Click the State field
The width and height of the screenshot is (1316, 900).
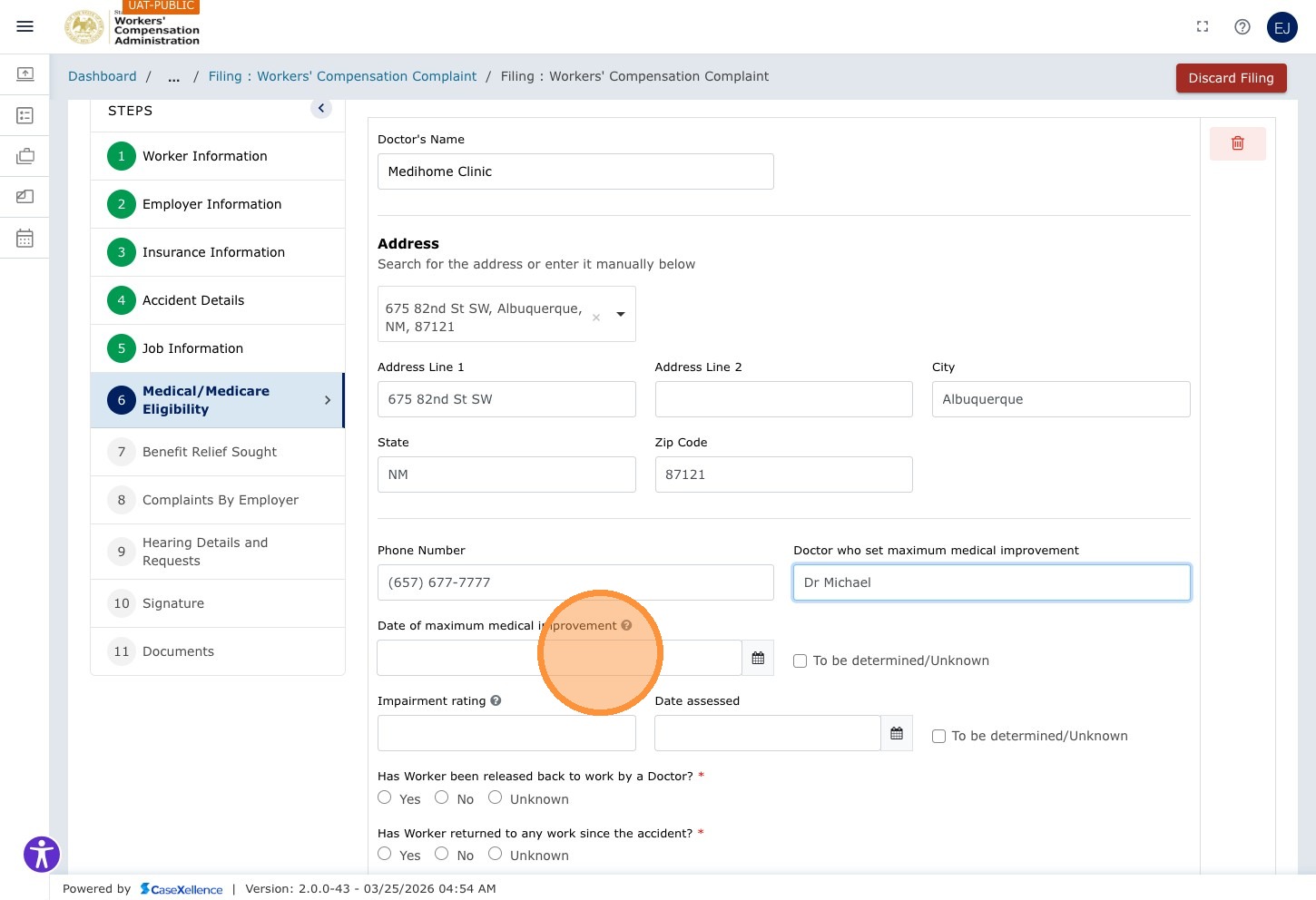506,474
